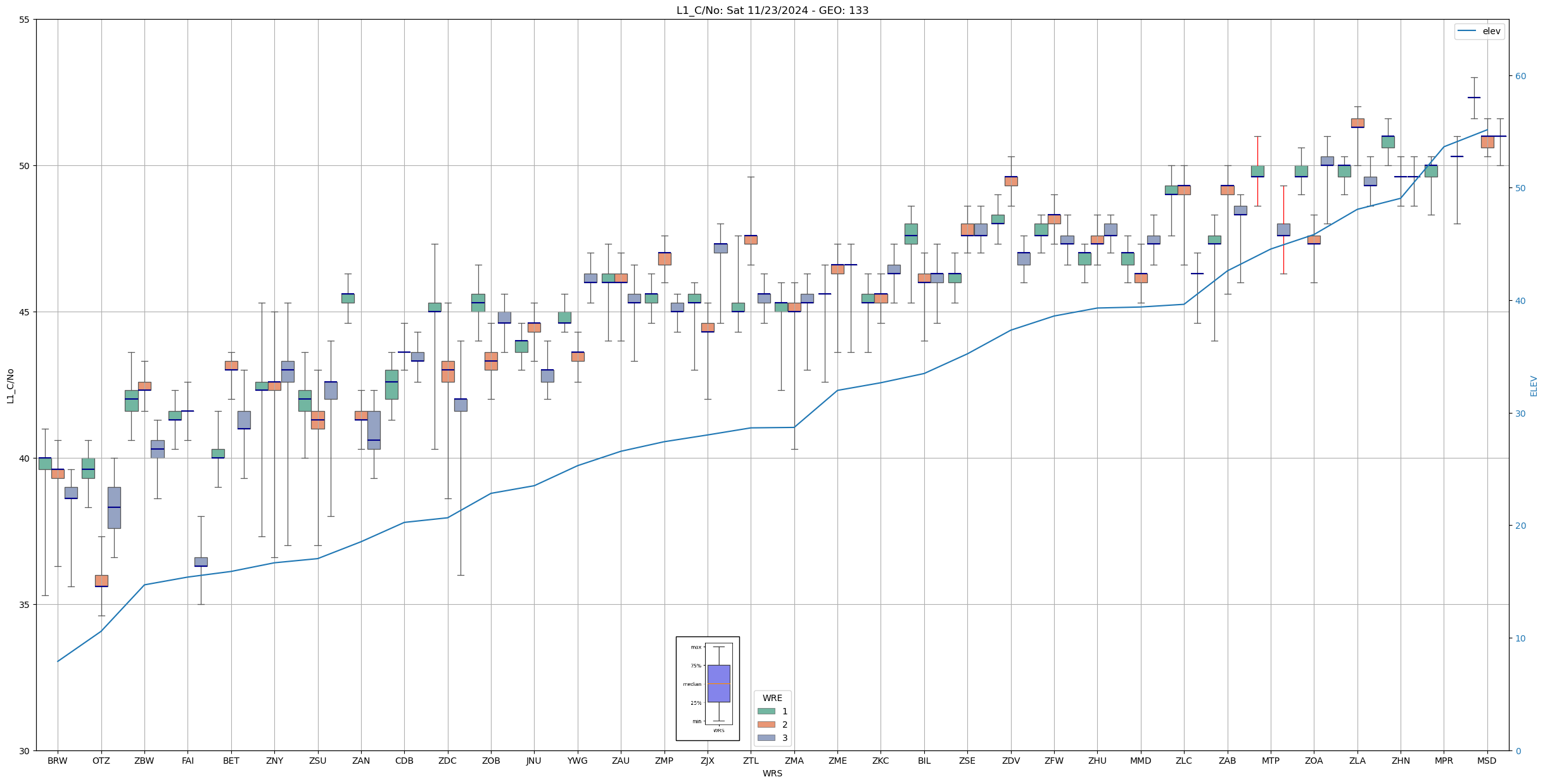Click the 60 tick on right axis
1545x784 pixels.
pyautogui.click(x=1520, y=76)
